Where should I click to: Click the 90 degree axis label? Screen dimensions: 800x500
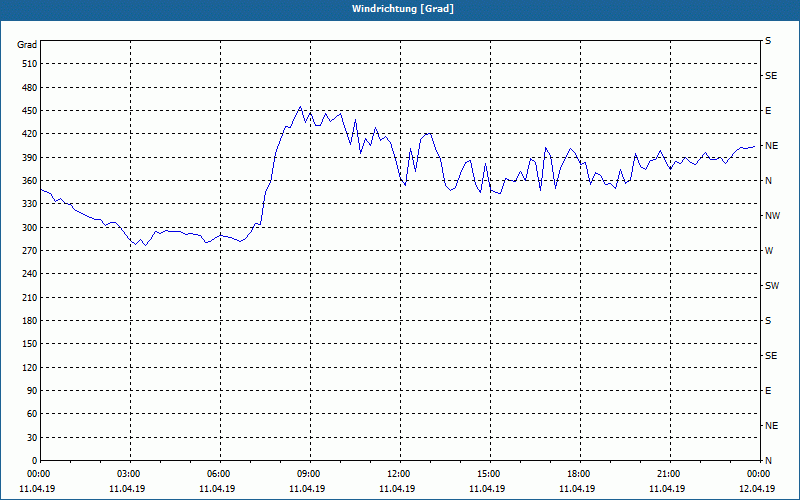click(32, 391)
